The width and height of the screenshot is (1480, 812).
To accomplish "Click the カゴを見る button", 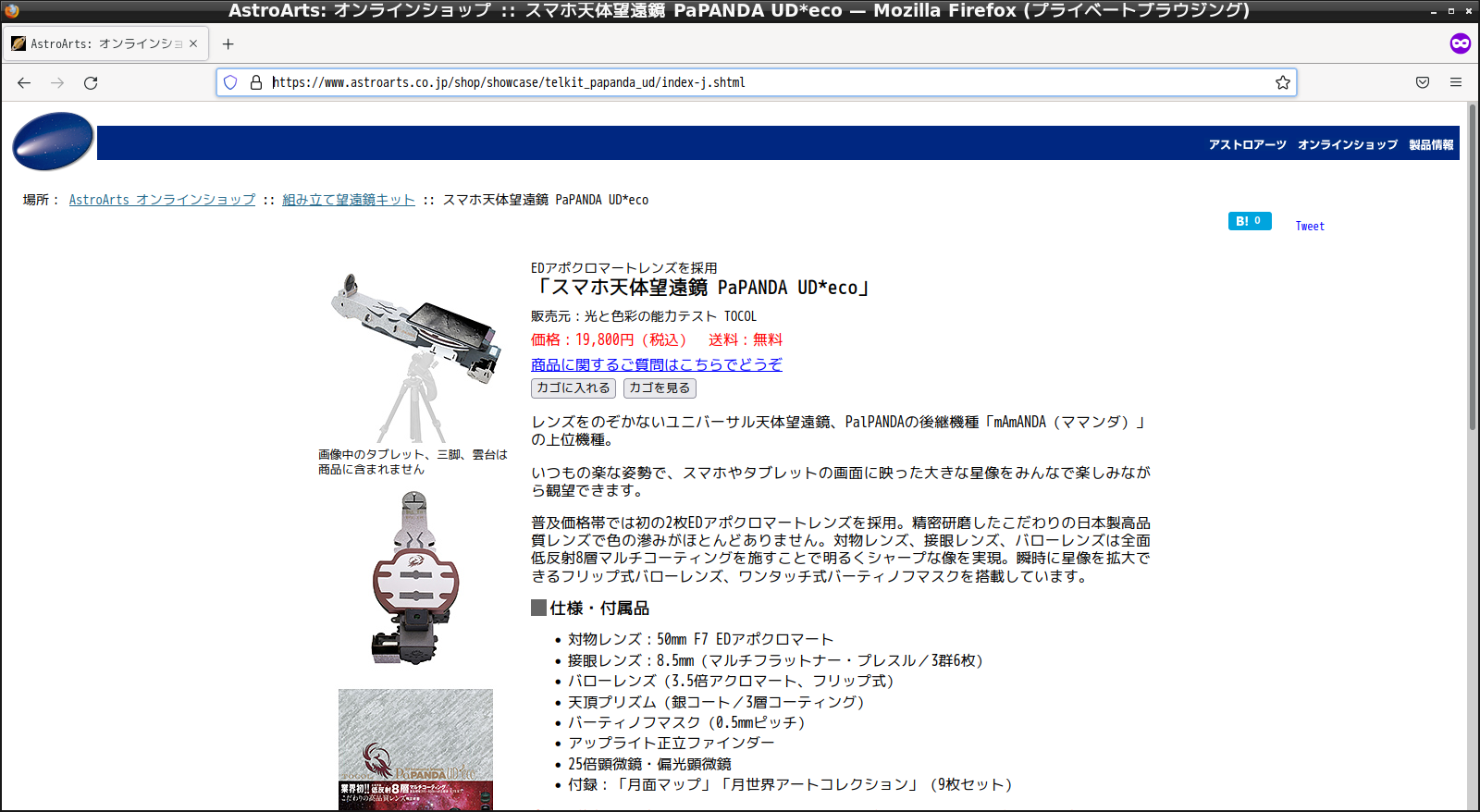I will (x=660, y=388).
